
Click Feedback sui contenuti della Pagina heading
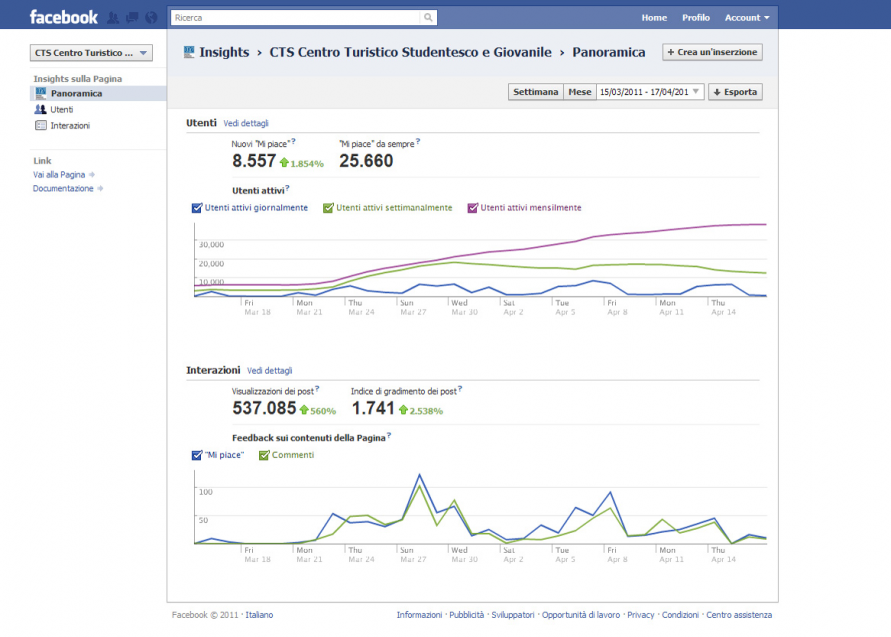pyautogui.click(x=309, y=438)
